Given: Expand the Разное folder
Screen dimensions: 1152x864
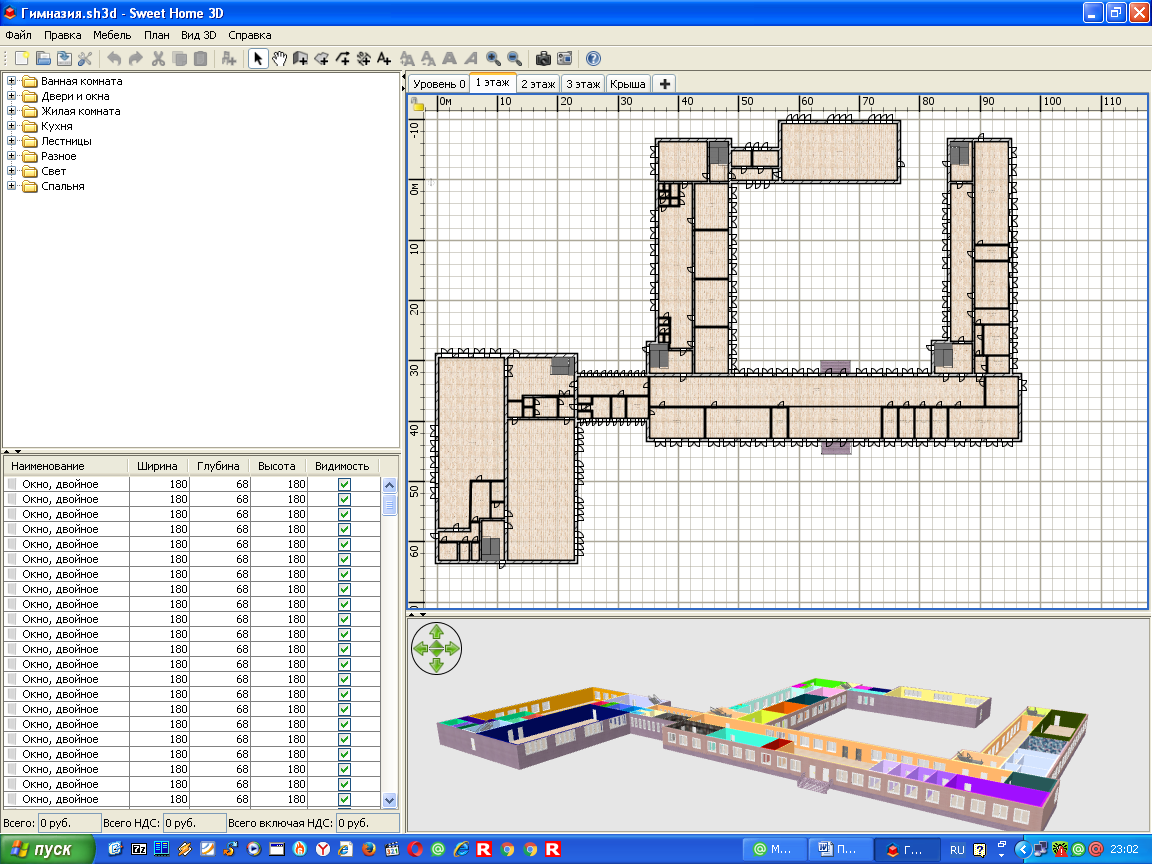Looking at the screenshot, I should point(11,156).
